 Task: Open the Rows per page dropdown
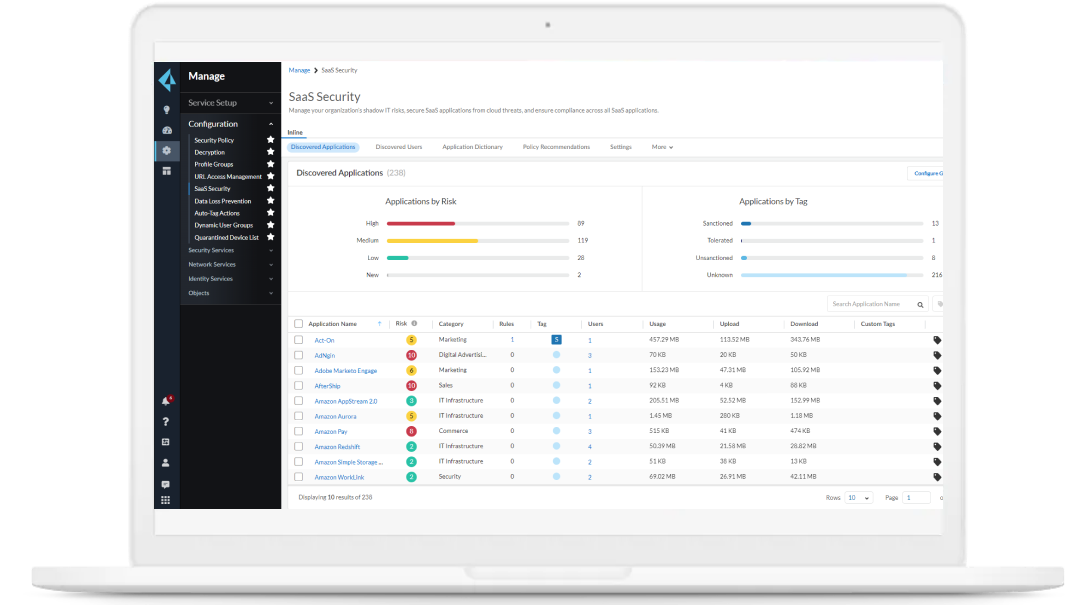(860, 497)
